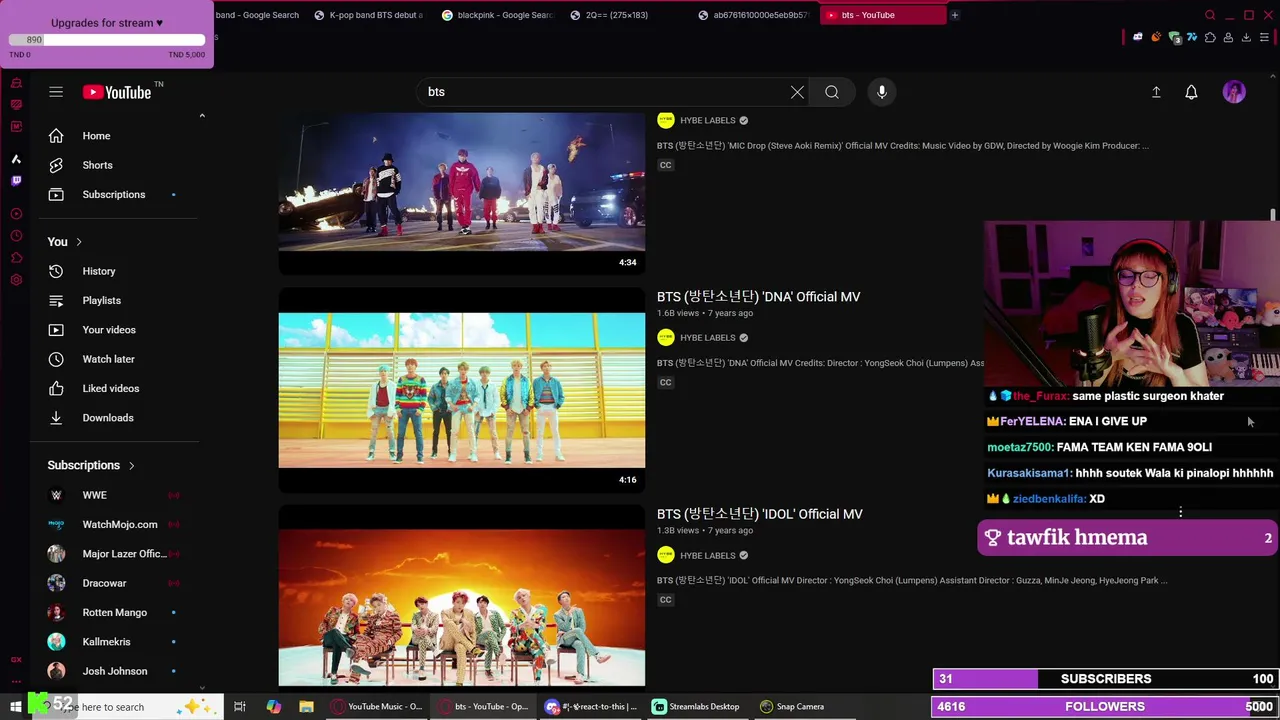Open chat options three-dot menu

pyautogui.click(x=1180, y=512)
